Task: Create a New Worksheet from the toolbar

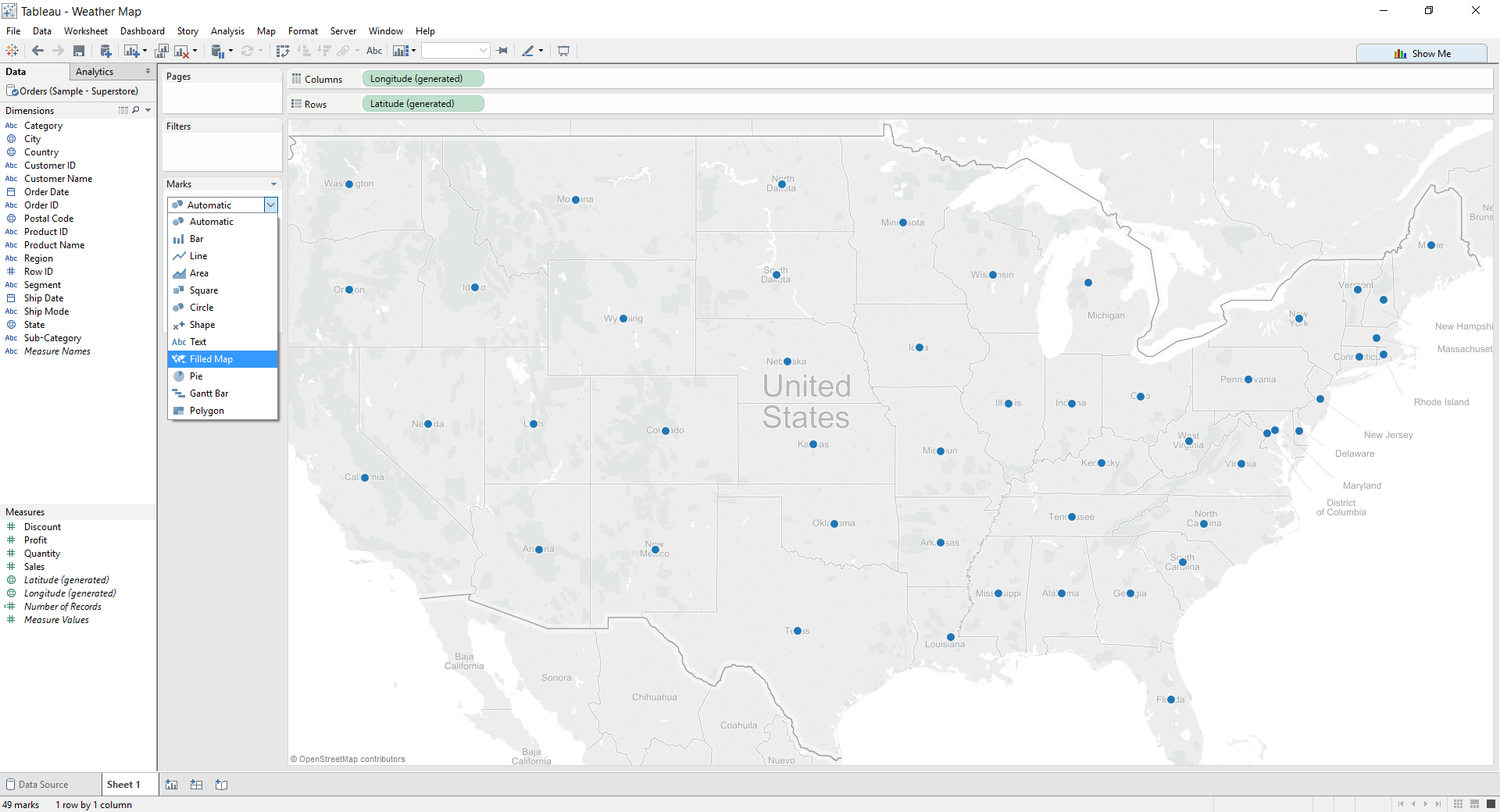Action: [131, 50]
